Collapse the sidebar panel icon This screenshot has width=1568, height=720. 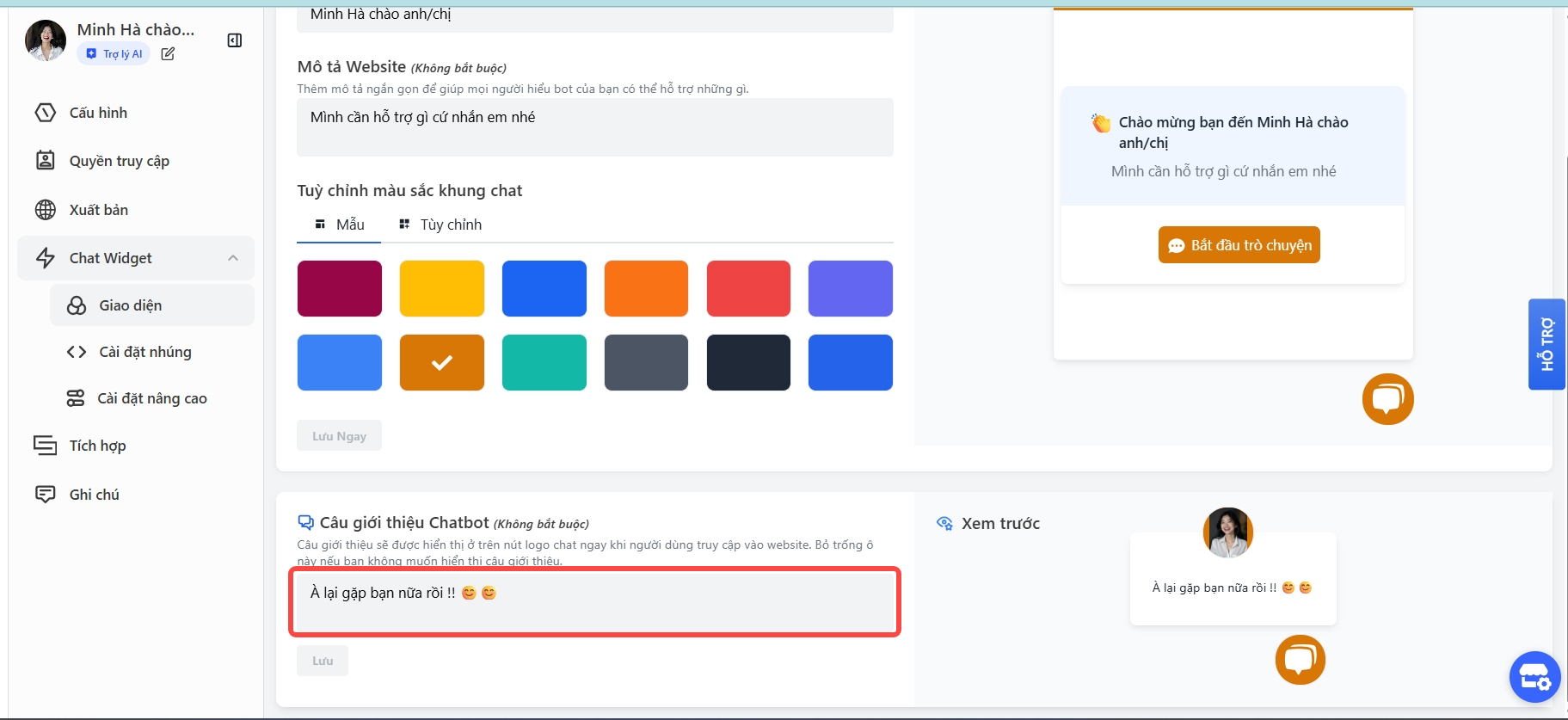pyautogui.click(x=234, y=40)
